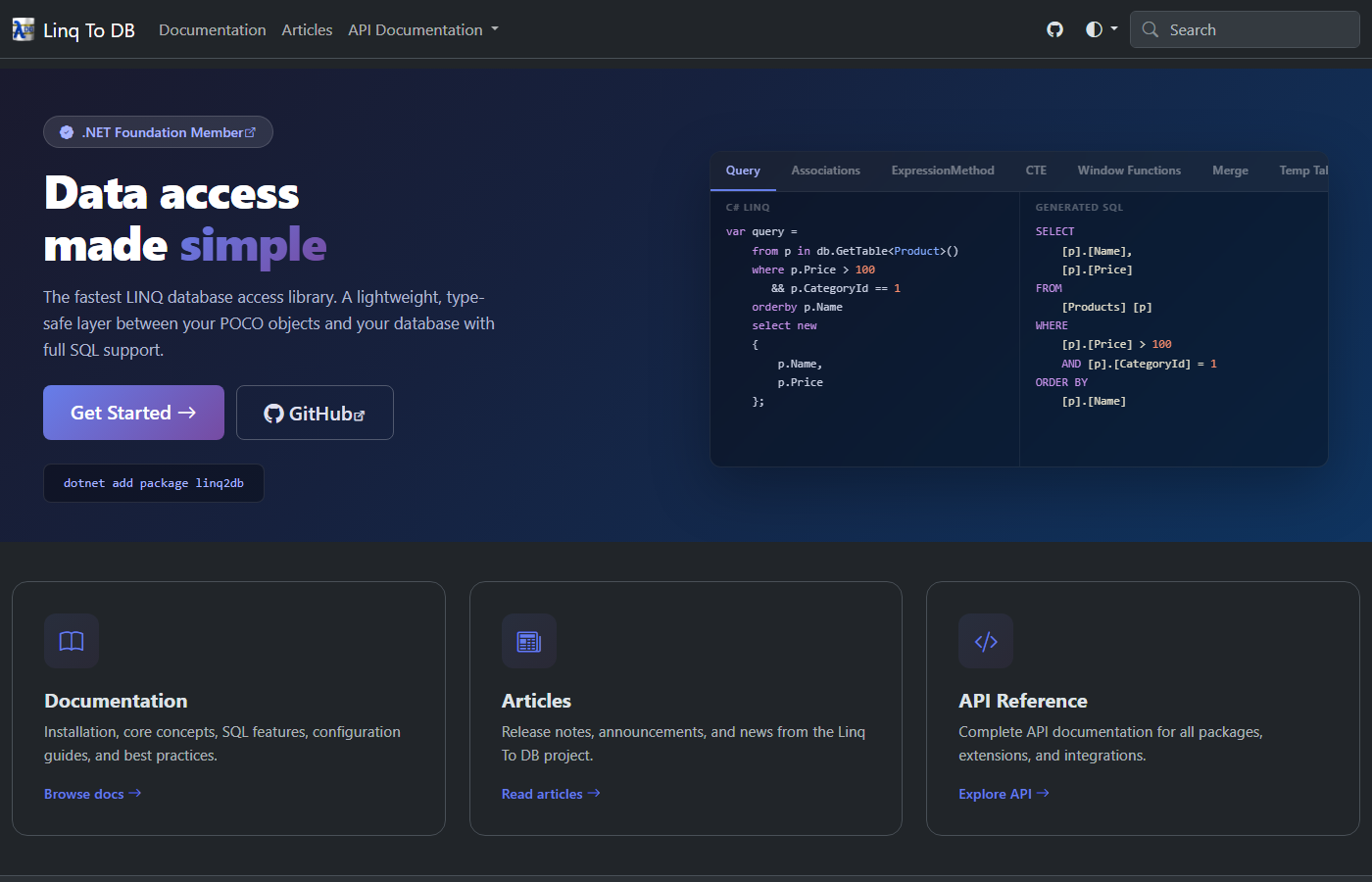
Task: Click the 'GENERATED SQL' panel label
Action: click(x=1079, y=208)
